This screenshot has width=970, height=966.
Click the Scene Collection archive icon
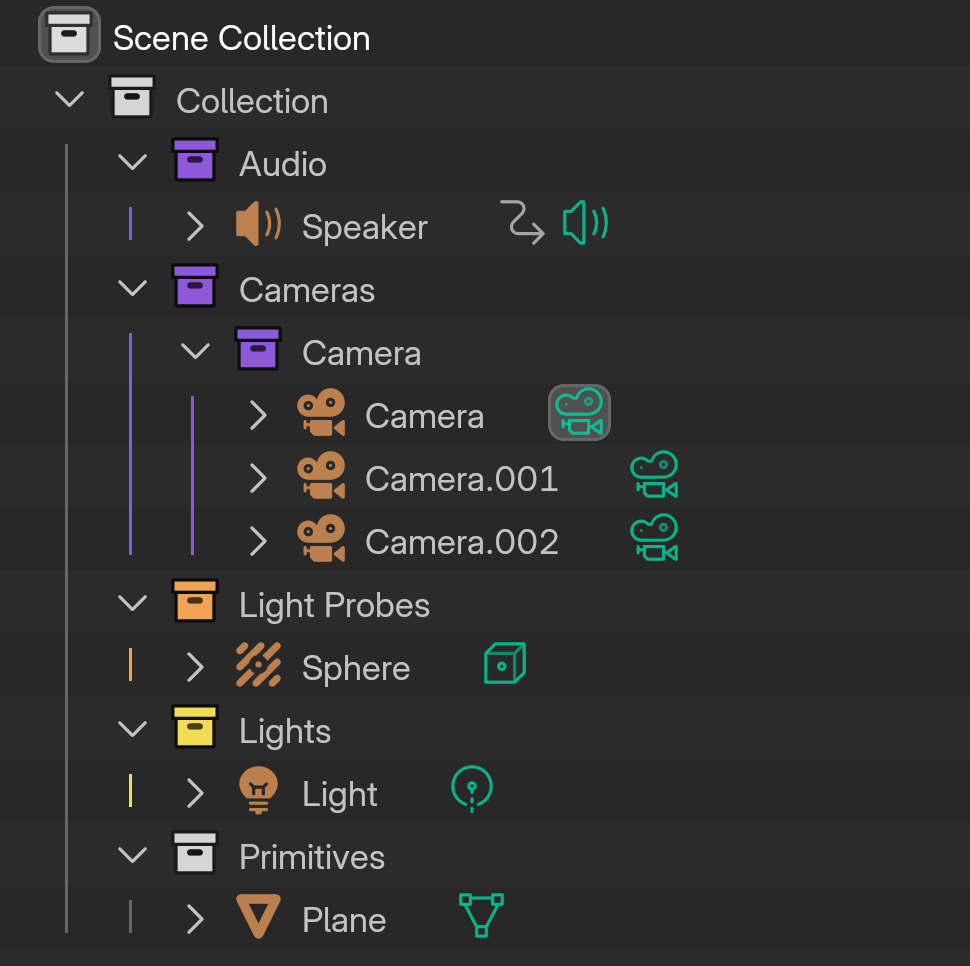[x=69, y=35]
